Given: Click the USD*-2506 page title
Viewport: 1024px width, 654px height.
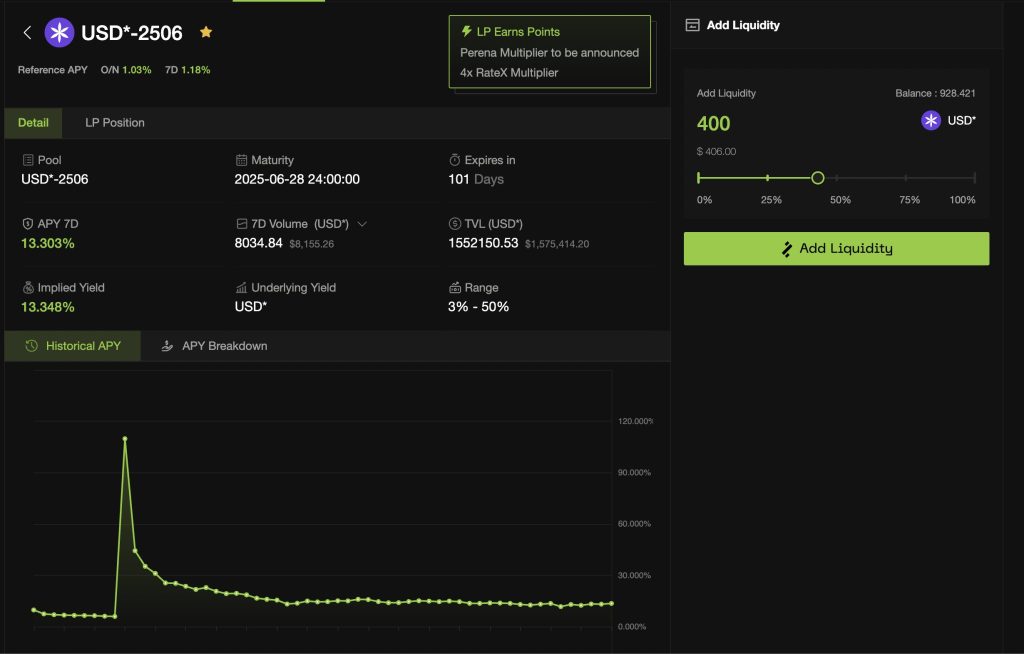Looking at the screenshot, I should [132, 33].
